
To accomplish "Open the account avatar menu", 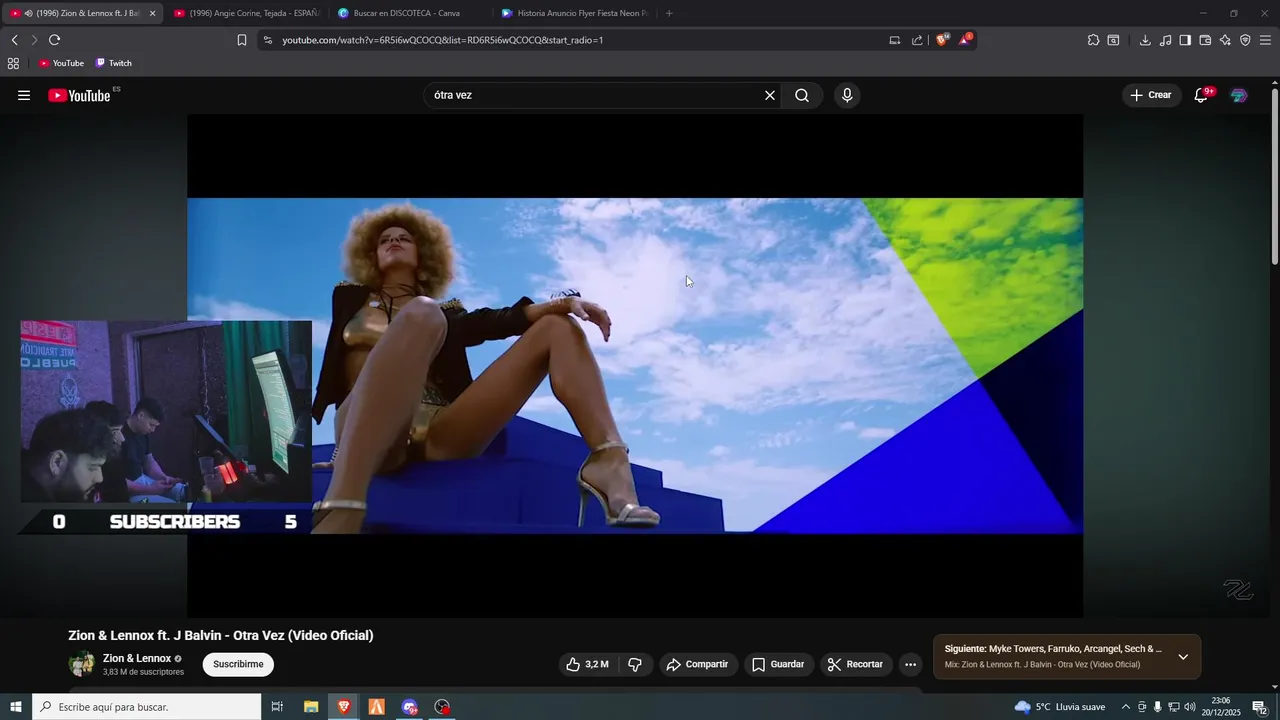I will click(x=1239, y=95).
